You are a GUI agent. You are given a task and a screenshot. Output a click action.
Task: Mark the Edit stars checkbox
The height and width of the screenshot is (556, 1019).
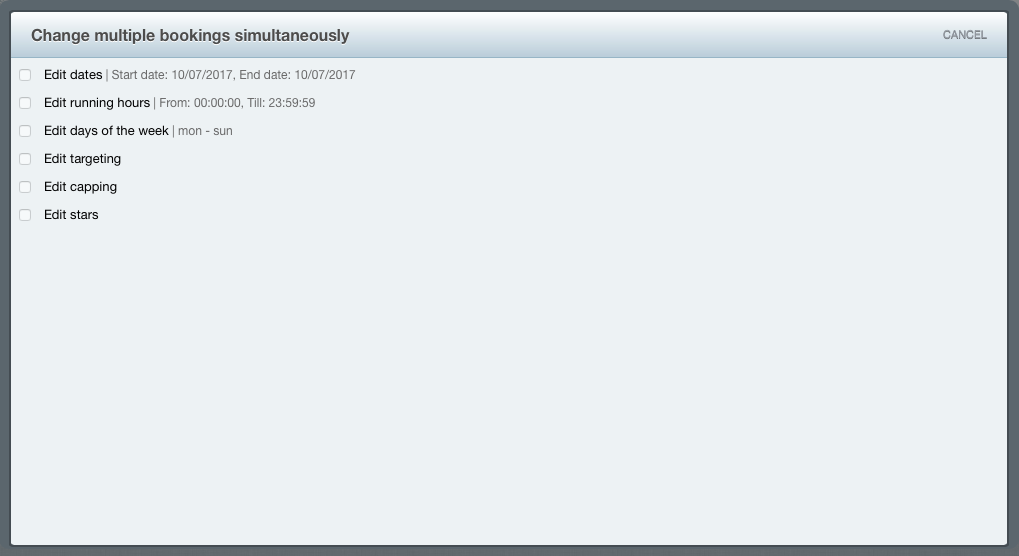point(25,215)
